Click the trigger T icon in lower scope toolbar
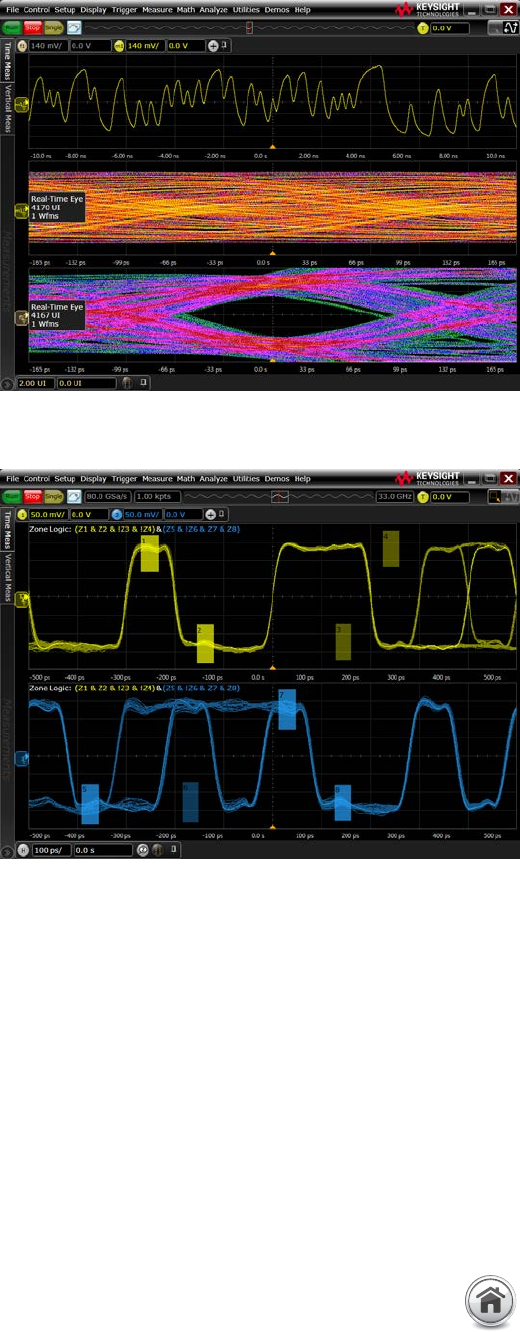 click(x=422, y=496)
